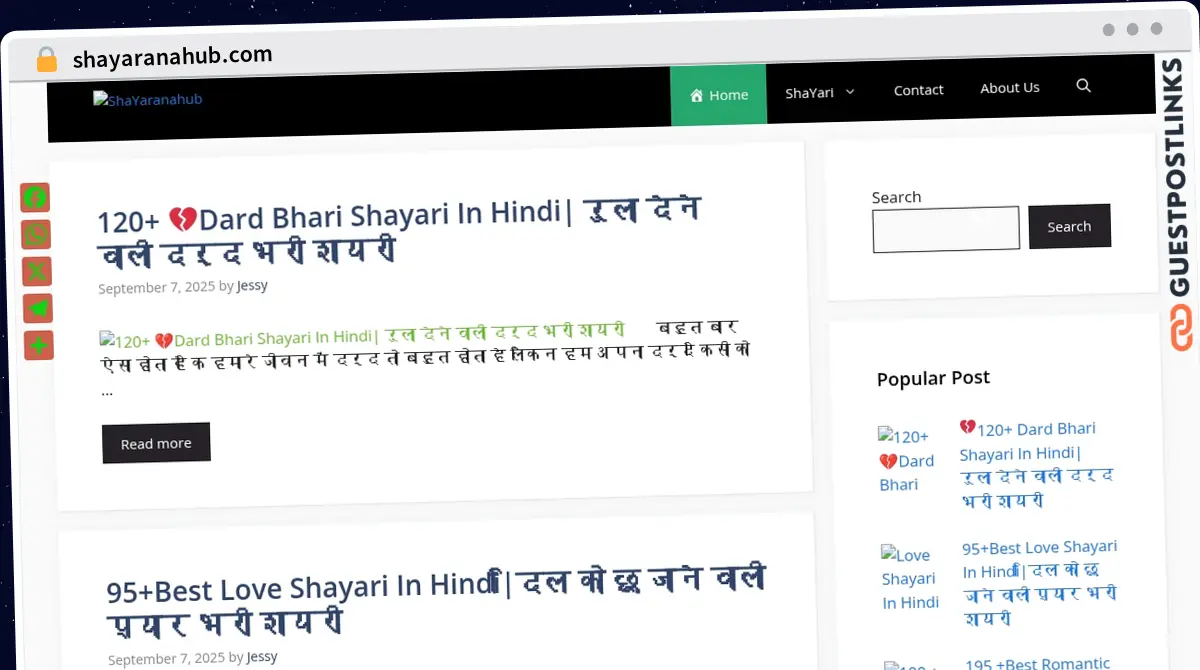Open the About Us page
This screenshot has height=670, width=1200.
click(1009, 87)
